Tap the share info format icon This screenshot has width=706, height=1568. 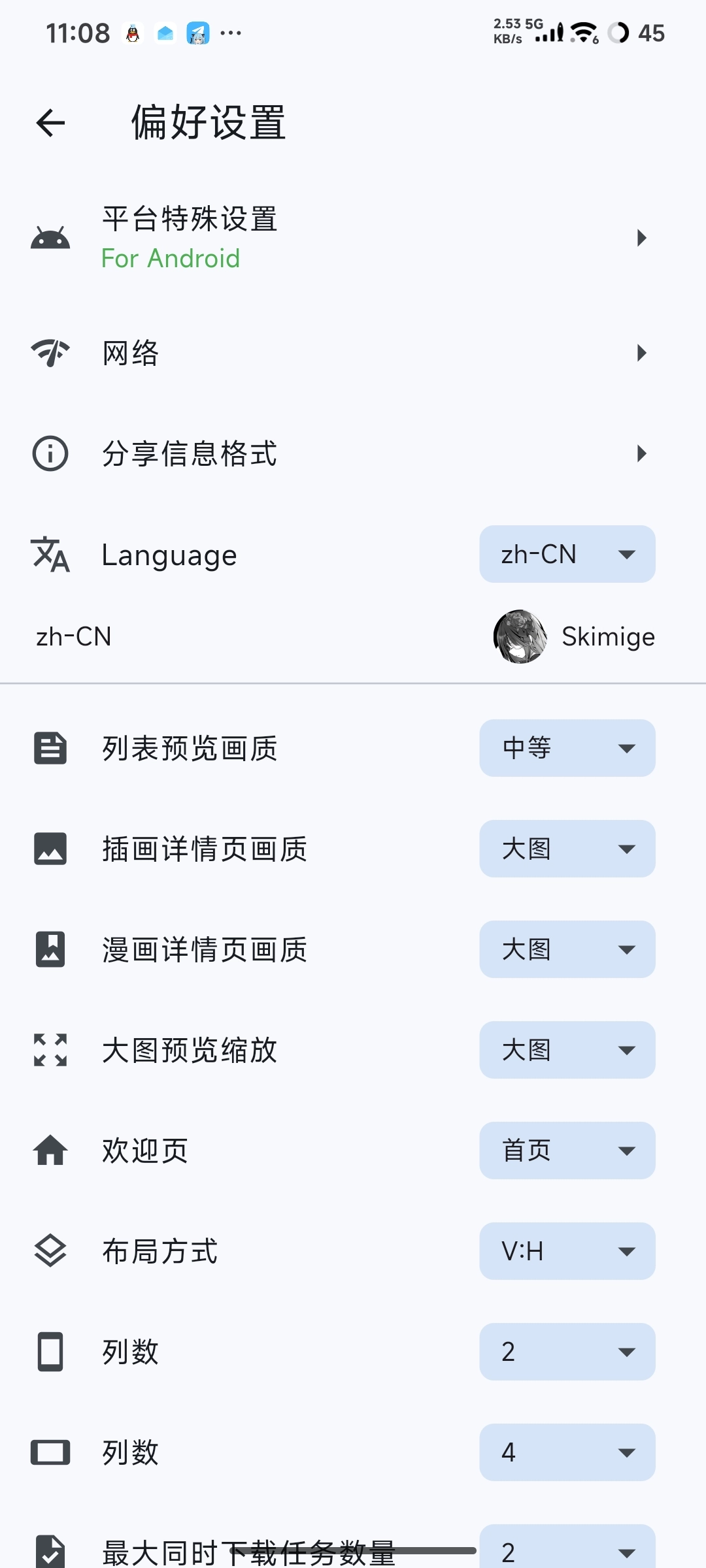(50, 453)
